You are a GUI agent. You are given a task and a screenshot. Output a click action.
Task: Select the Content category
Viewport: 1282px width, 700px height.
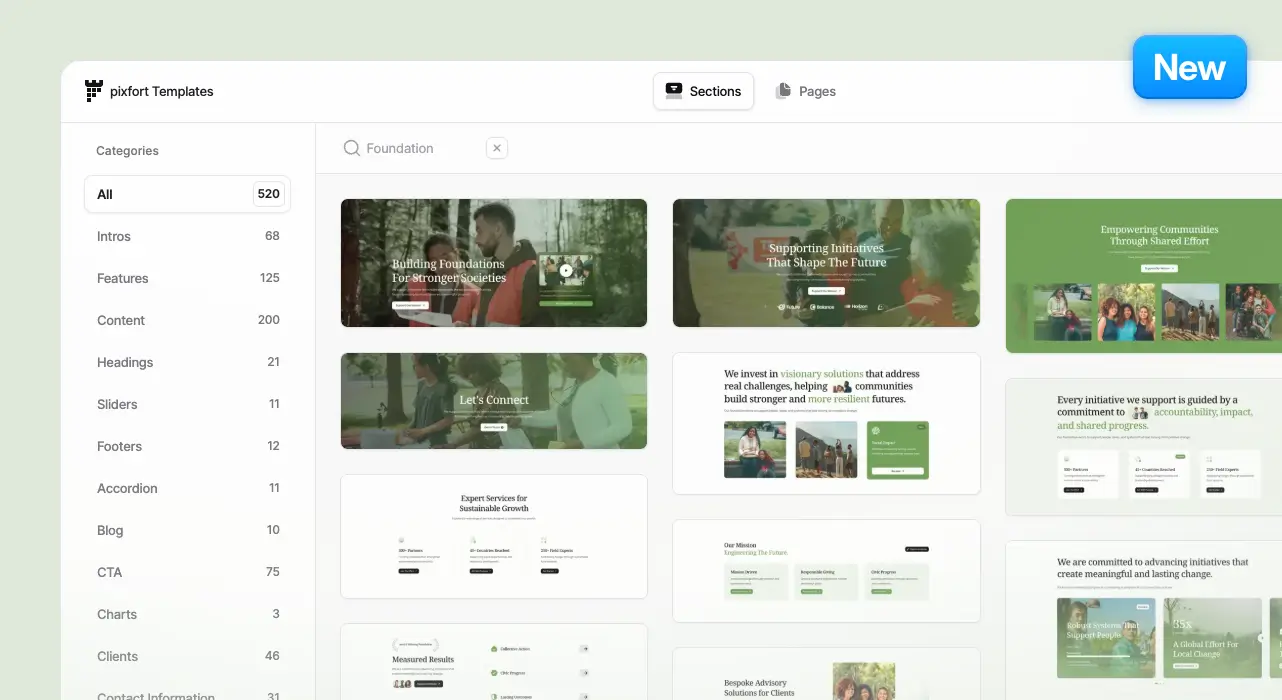point(187,320)
